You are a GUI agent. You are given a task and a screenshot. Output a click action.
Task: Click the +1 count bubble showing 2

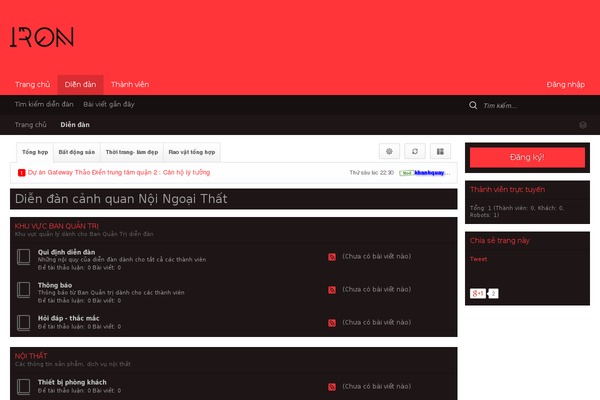click(x=493, y=294)
